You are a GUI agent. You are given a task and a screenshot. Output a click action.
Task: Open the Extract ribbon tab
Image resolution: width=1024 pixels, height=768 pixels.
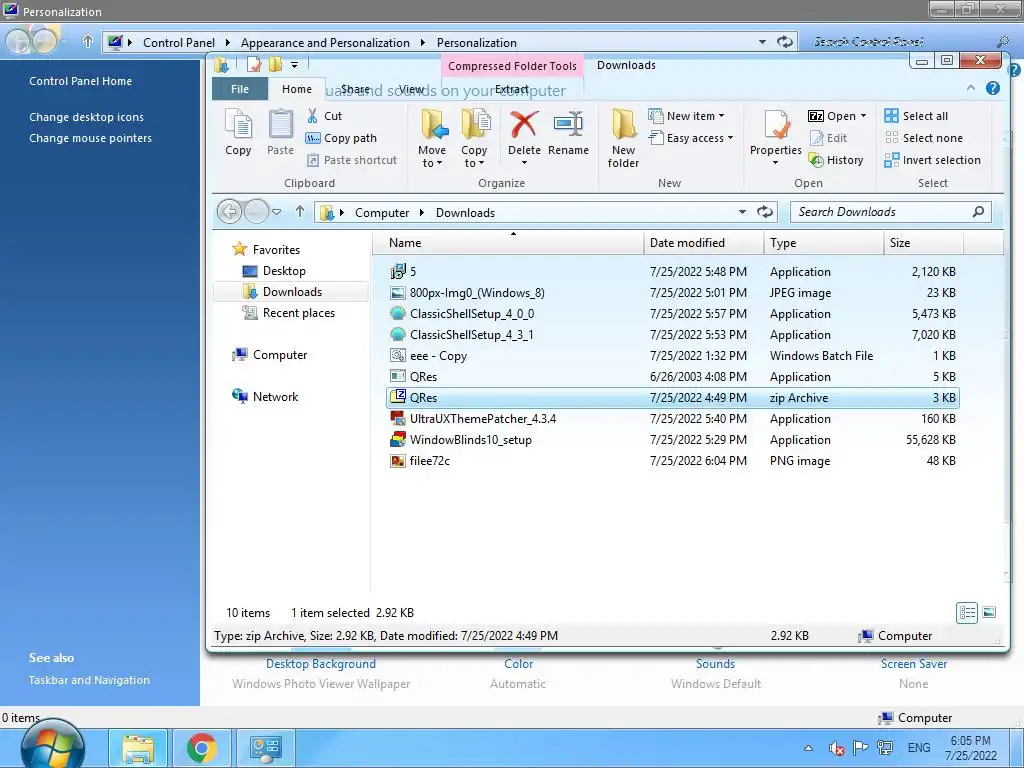(x=512, y=89)
